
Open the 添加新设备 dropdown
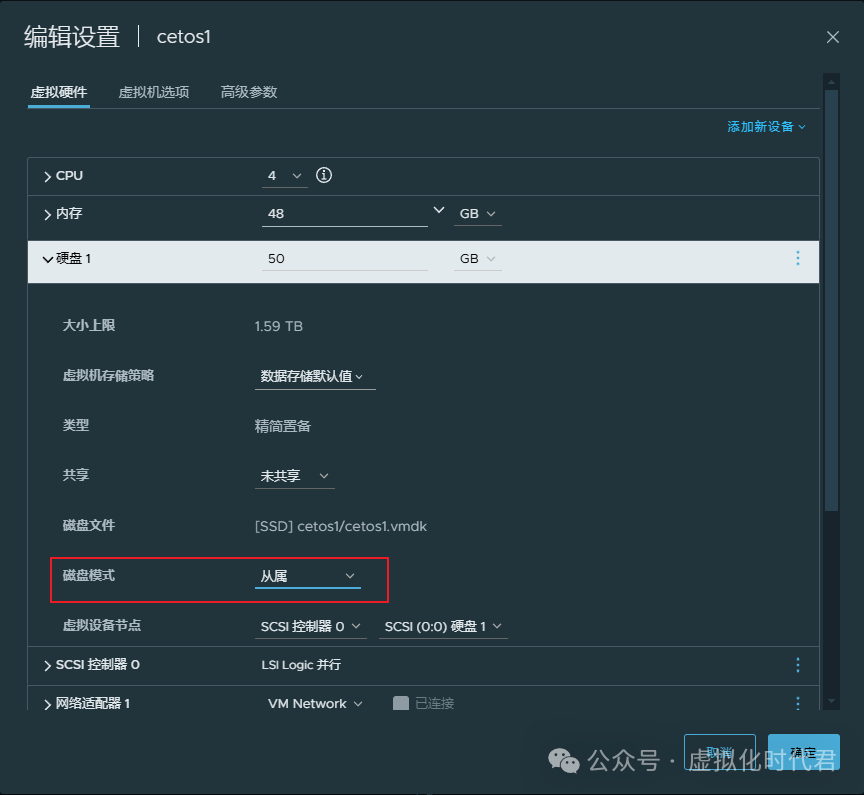tap(767, 126)
